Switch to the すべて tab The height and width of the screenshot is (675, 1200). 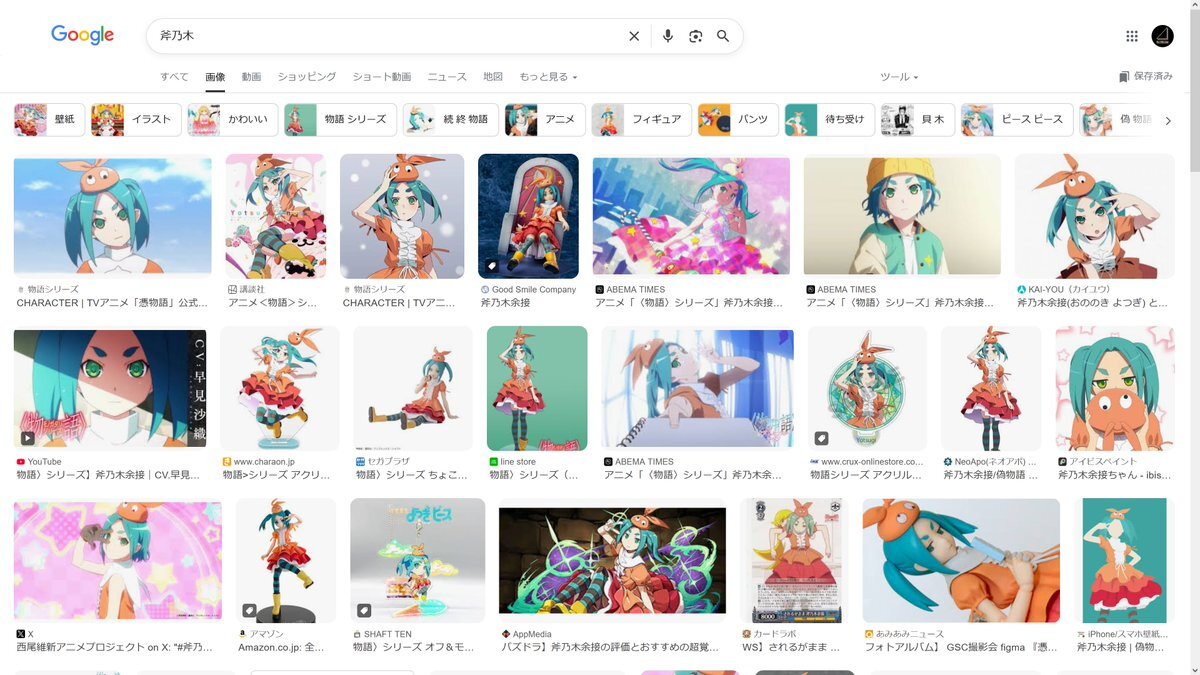click(174, 77)
